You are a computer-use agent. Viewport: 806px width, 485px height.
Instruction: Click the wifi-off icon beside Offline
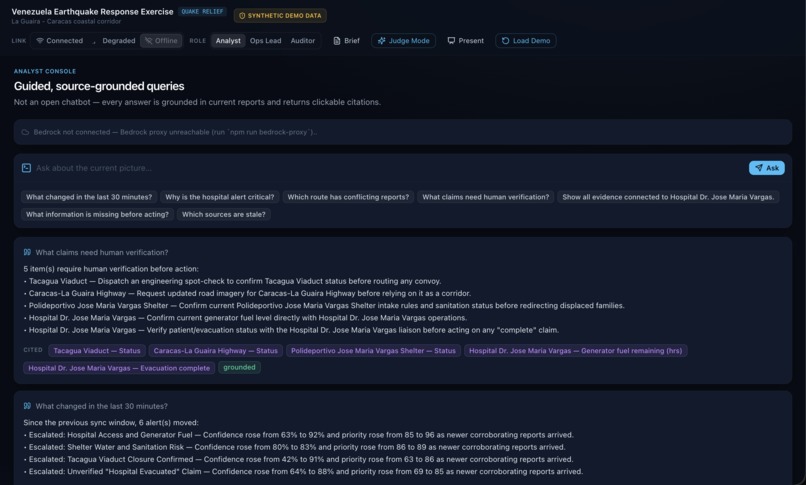[x=149, y=41]
